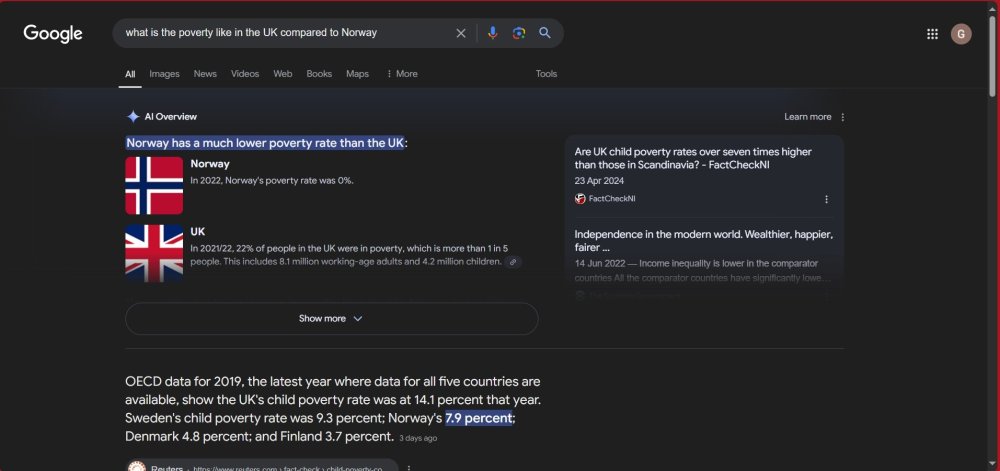
Task: Expand AI Overview with Show more
Action: [x=332, y=319]
